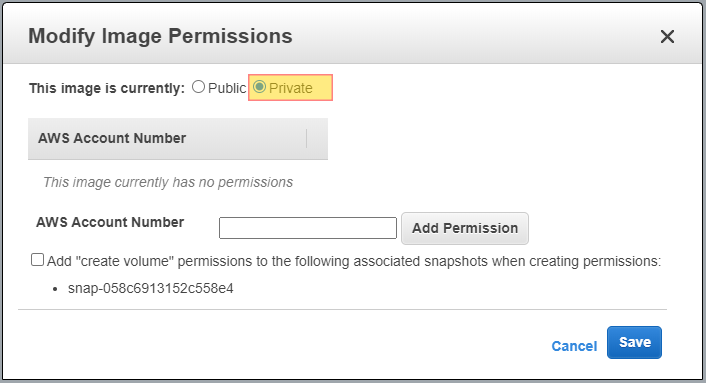
Task: Click the Add Permission button
Action: 465,228
